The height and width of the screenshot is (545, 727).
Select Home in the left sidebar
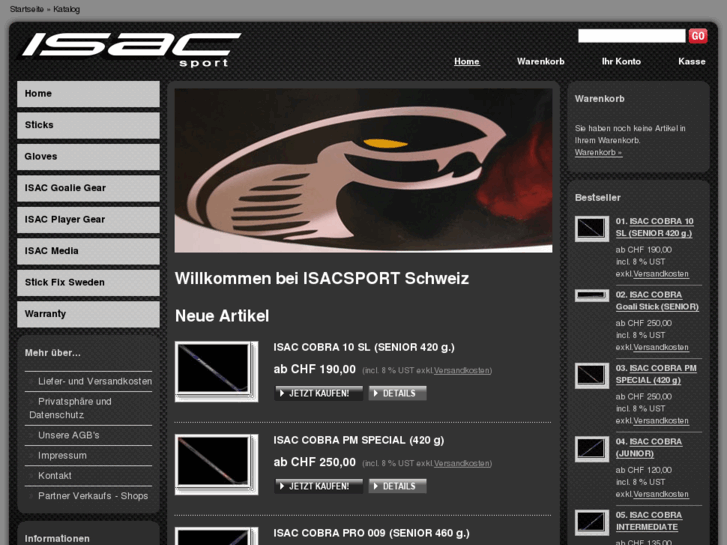[x=88, y=94]
